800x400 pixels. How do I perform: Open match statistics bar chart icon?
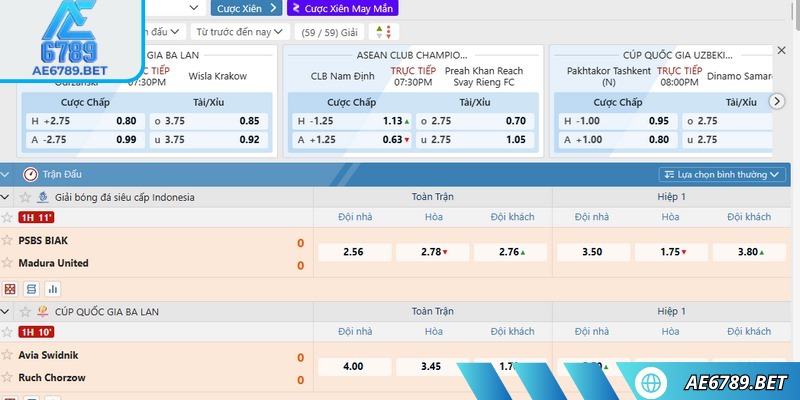click(52, 289)
